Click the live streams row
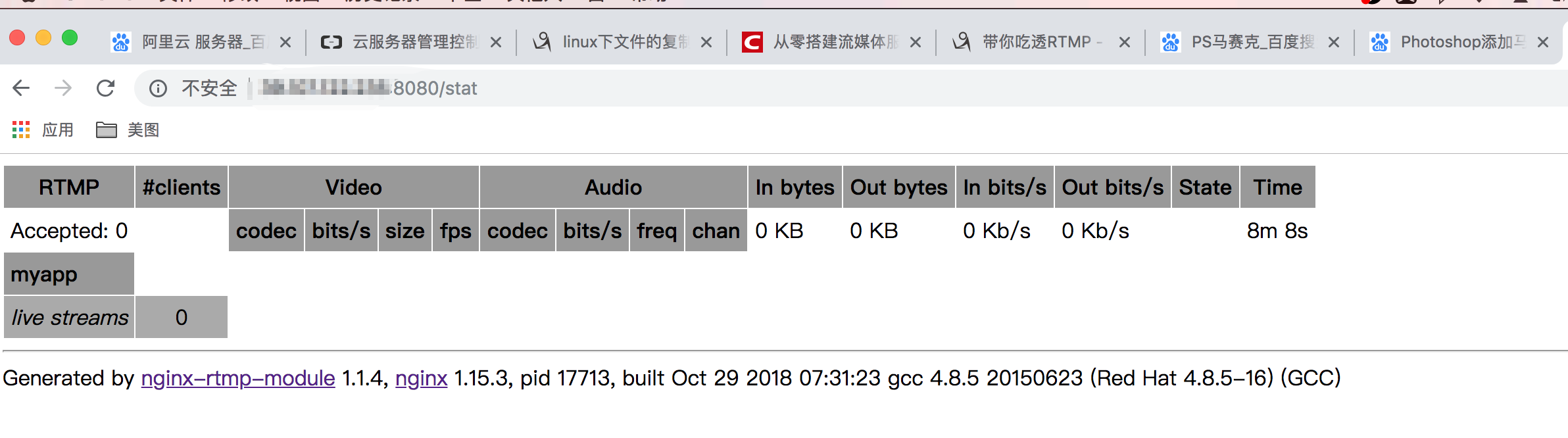Image resolution: width=1568 pixels, height=438 pixels. [x=70, y=318]
